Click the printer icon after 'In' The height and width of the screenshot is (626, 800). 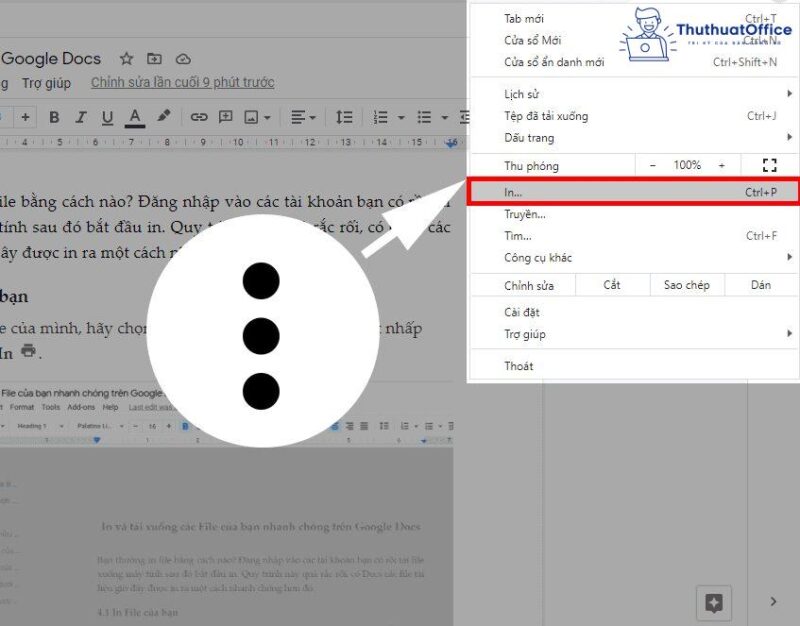(29, 350)
